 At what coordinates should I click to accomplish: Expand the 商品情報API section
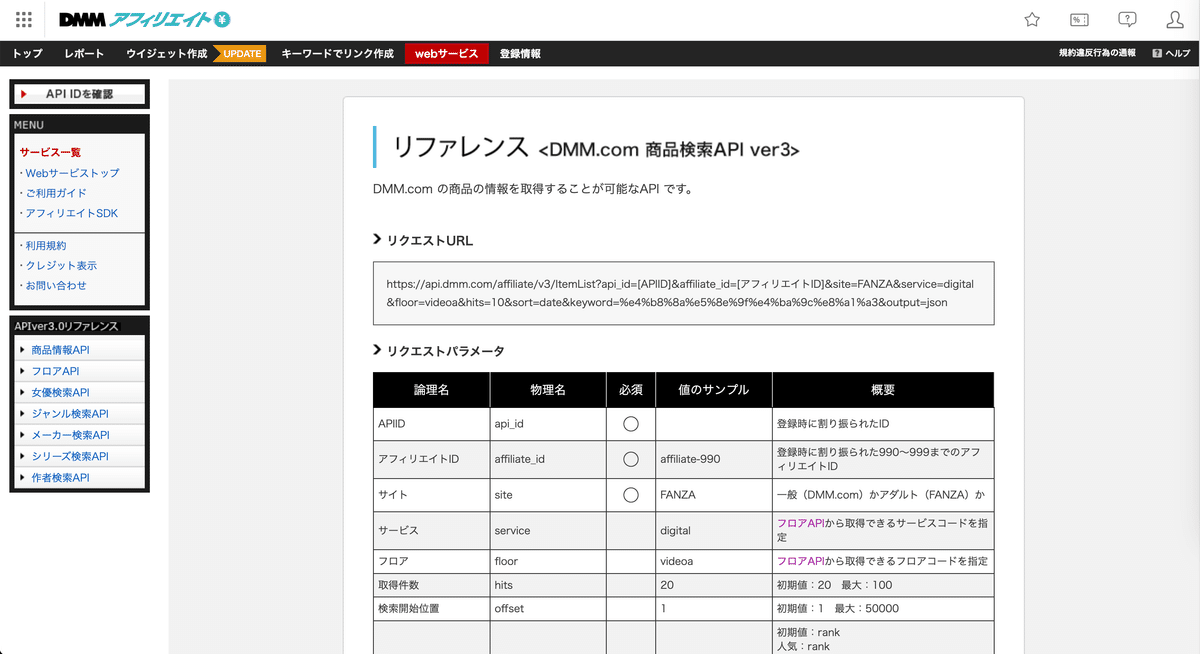[x=62, y=350]
